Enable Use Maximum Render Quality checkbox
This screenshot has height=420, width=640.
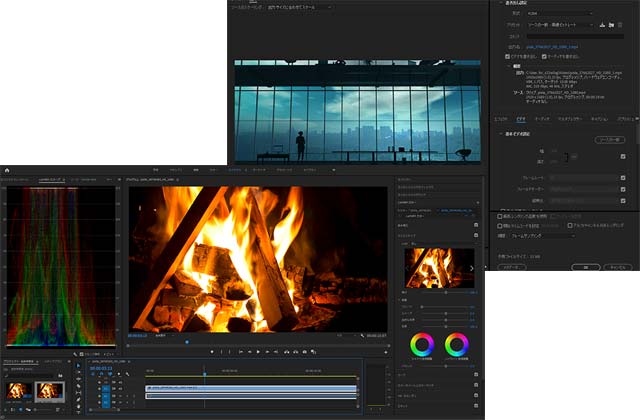coord(500,216)
